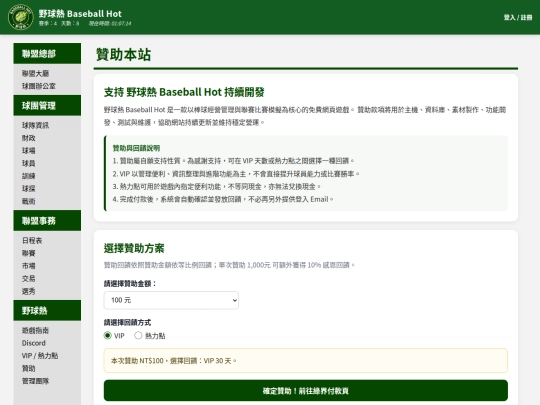Viewport: 540px width, 405px height.
Task: Open the 選秀 draft page
Action: coord(29,291)
